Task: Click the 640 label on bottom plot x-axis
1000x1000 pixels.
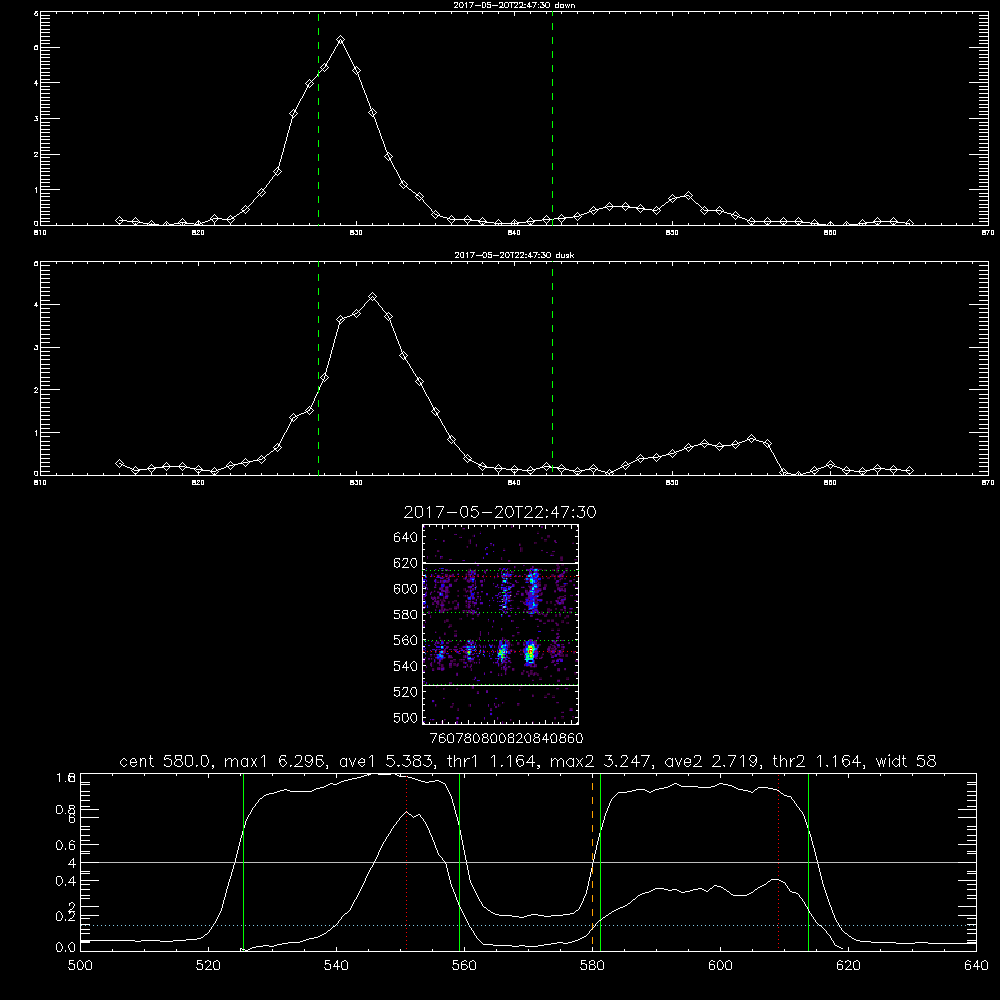Action: pos(976,966)
